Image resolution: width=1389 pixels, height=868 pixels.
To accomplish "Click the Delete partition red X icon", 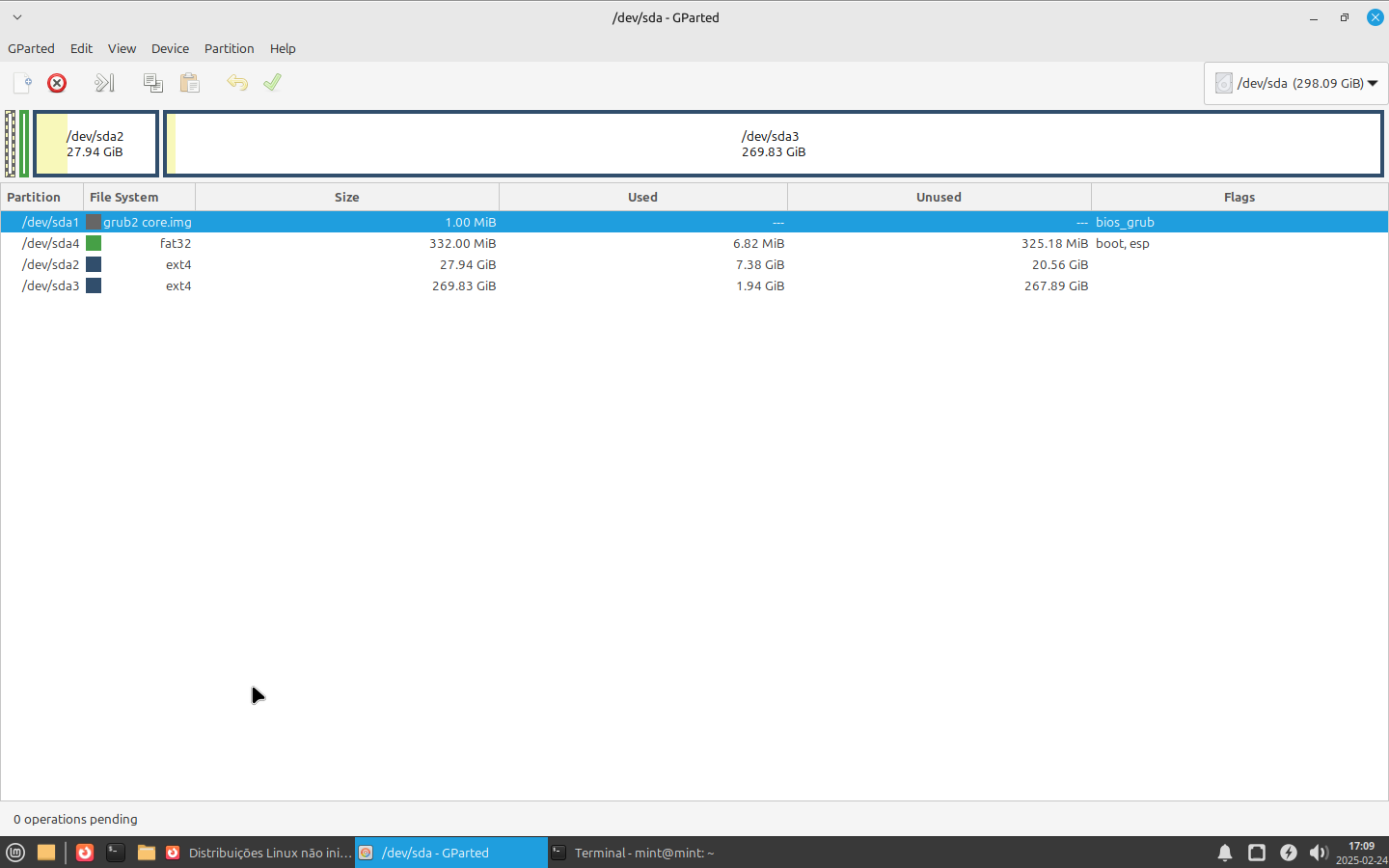I will [x=57, y=83].
